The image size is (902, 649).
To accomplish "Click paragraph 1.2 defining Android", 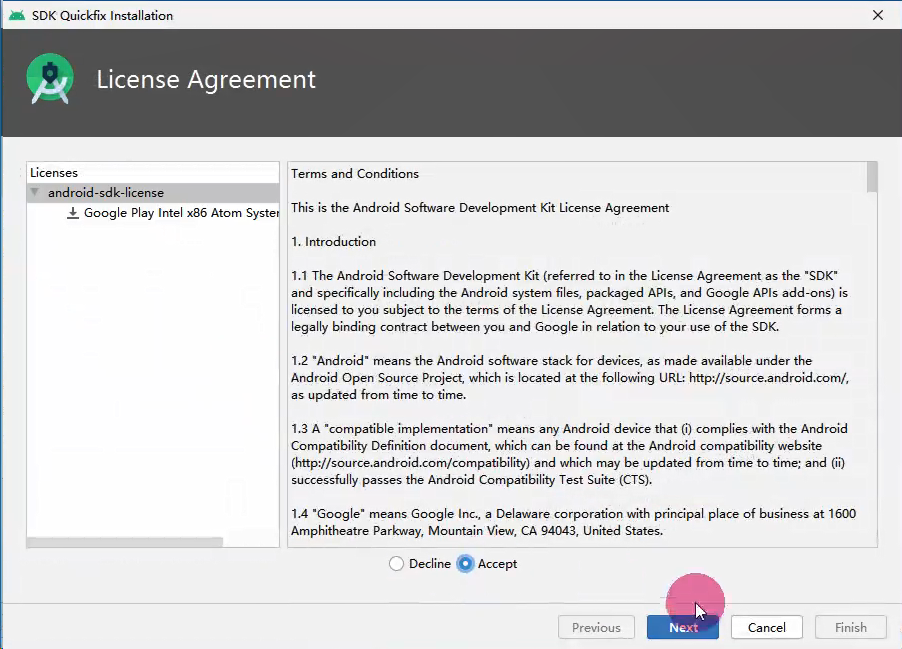I will (570, 377).
